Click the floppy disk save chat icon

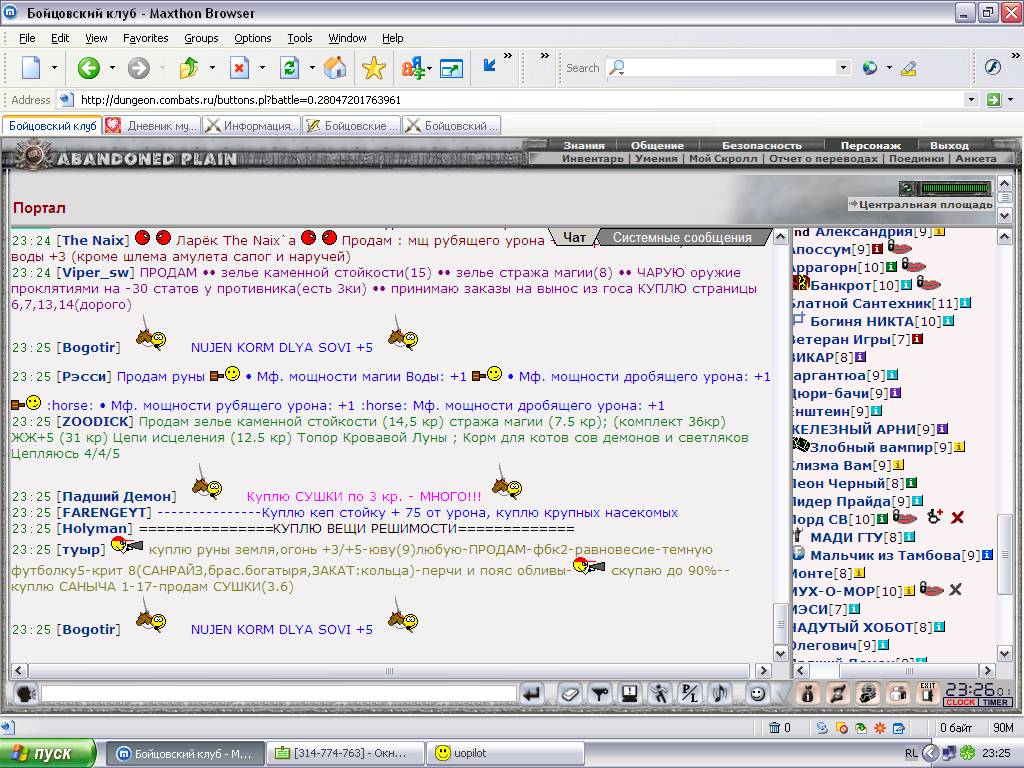(x=630, y=694)
